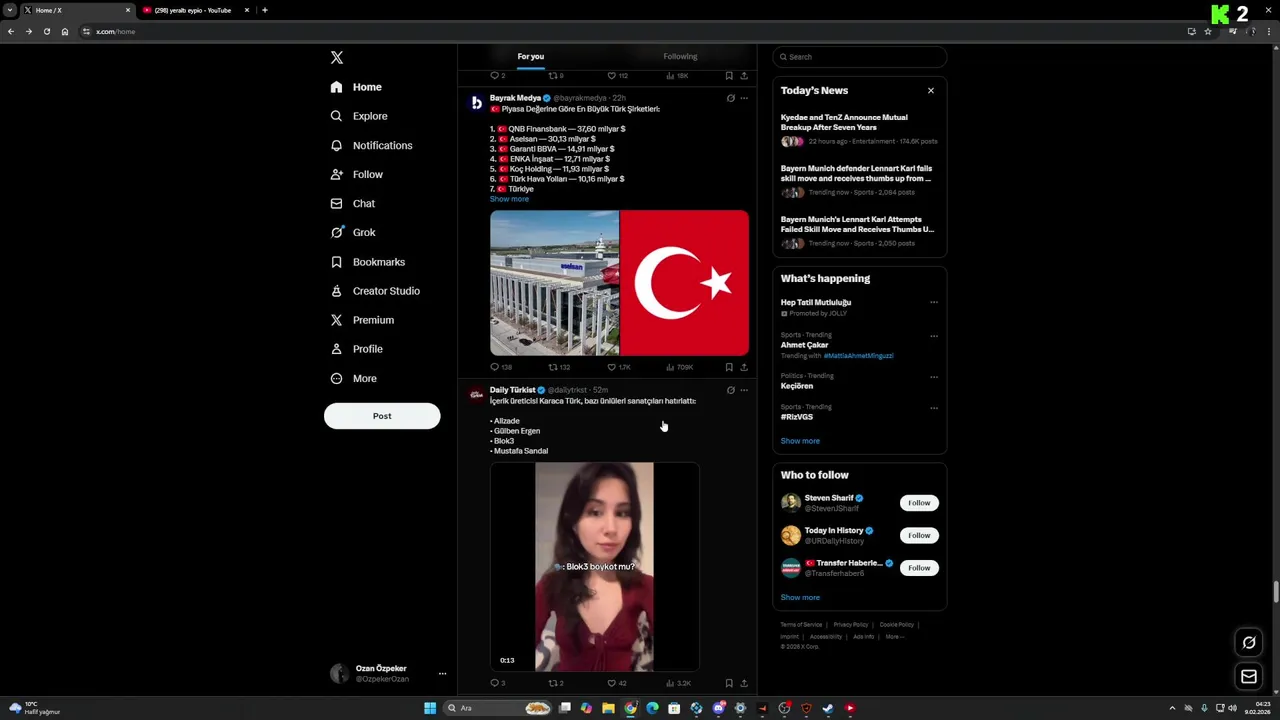Open the #MattiaAhmetMinguzzi hashtag link
The height and width of the screenshot is (720, 1280).
[x=858, y=356]
